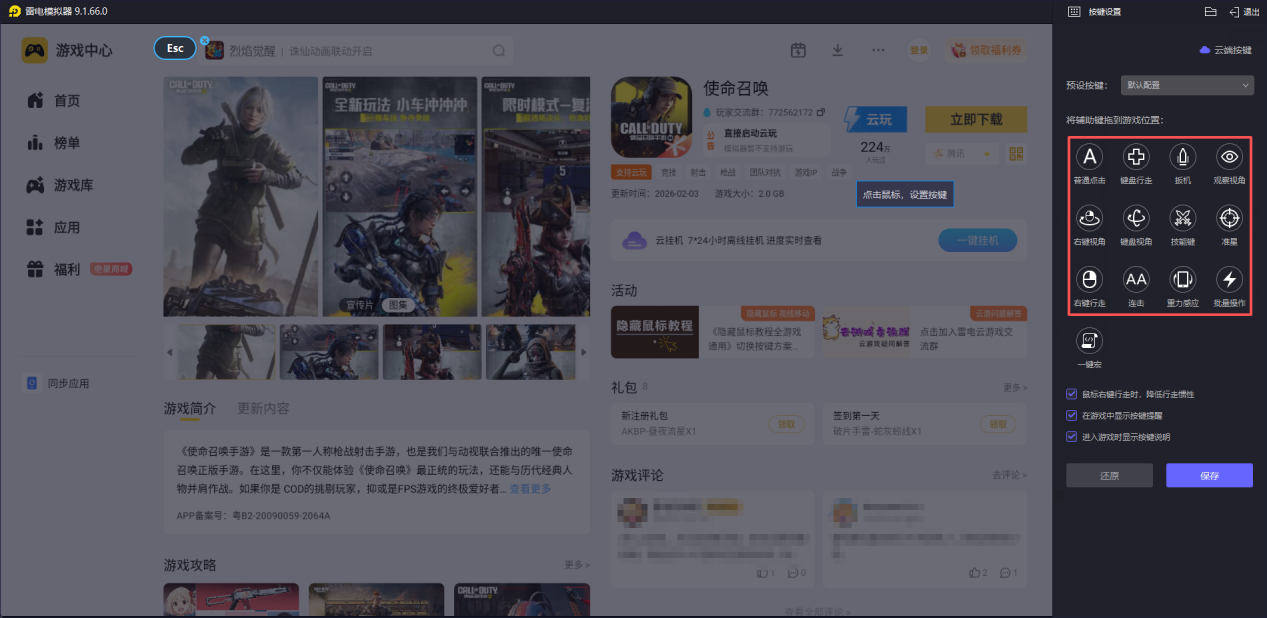Screen dimensions: 1267x618
Task: Open the three-dot more menu
Action: tap(878, 50)
